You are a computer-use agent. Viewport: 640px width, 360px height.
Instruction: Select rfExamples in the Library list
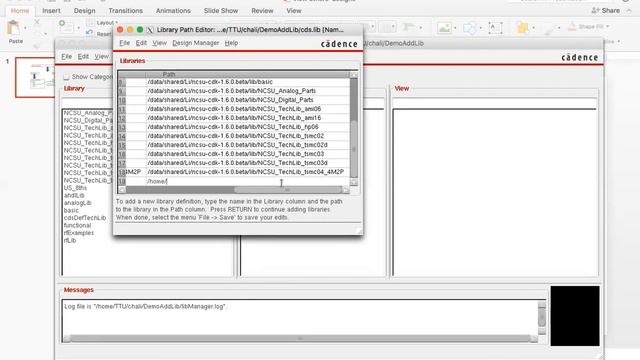(79, 233)
